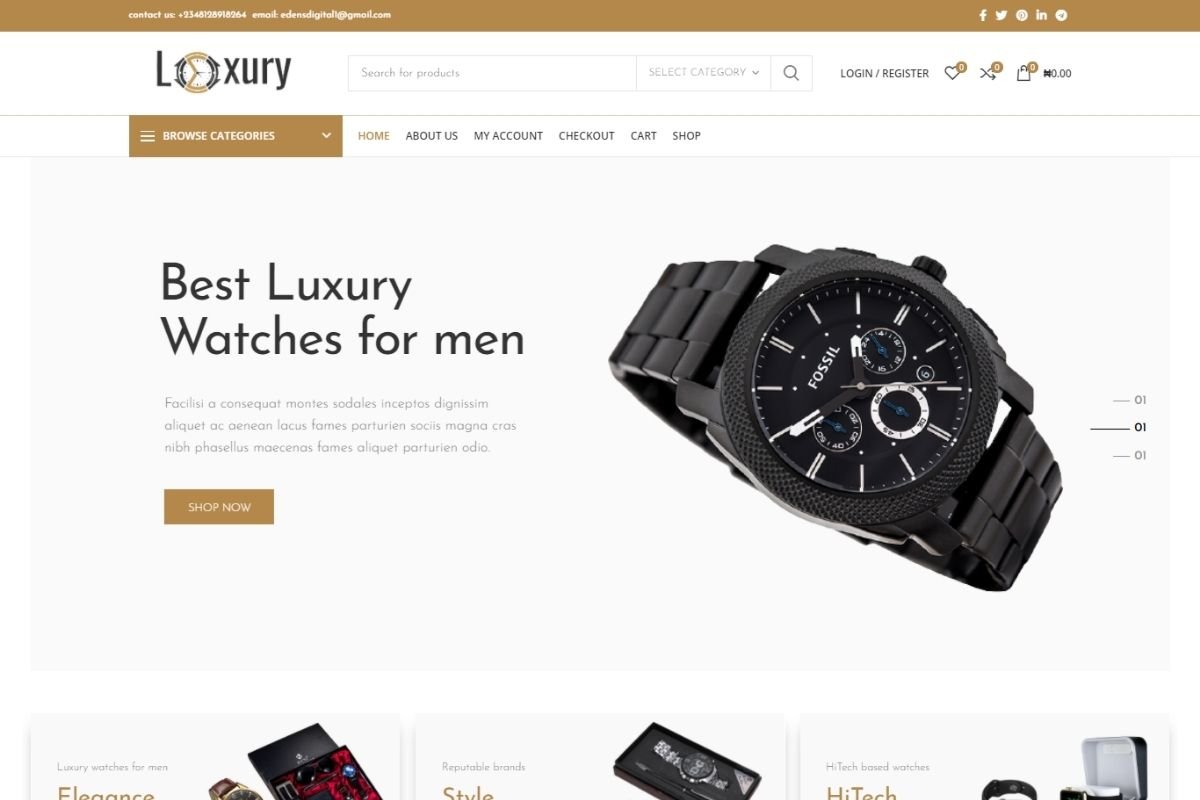Open the wishlist heart icon

[952, 73]
